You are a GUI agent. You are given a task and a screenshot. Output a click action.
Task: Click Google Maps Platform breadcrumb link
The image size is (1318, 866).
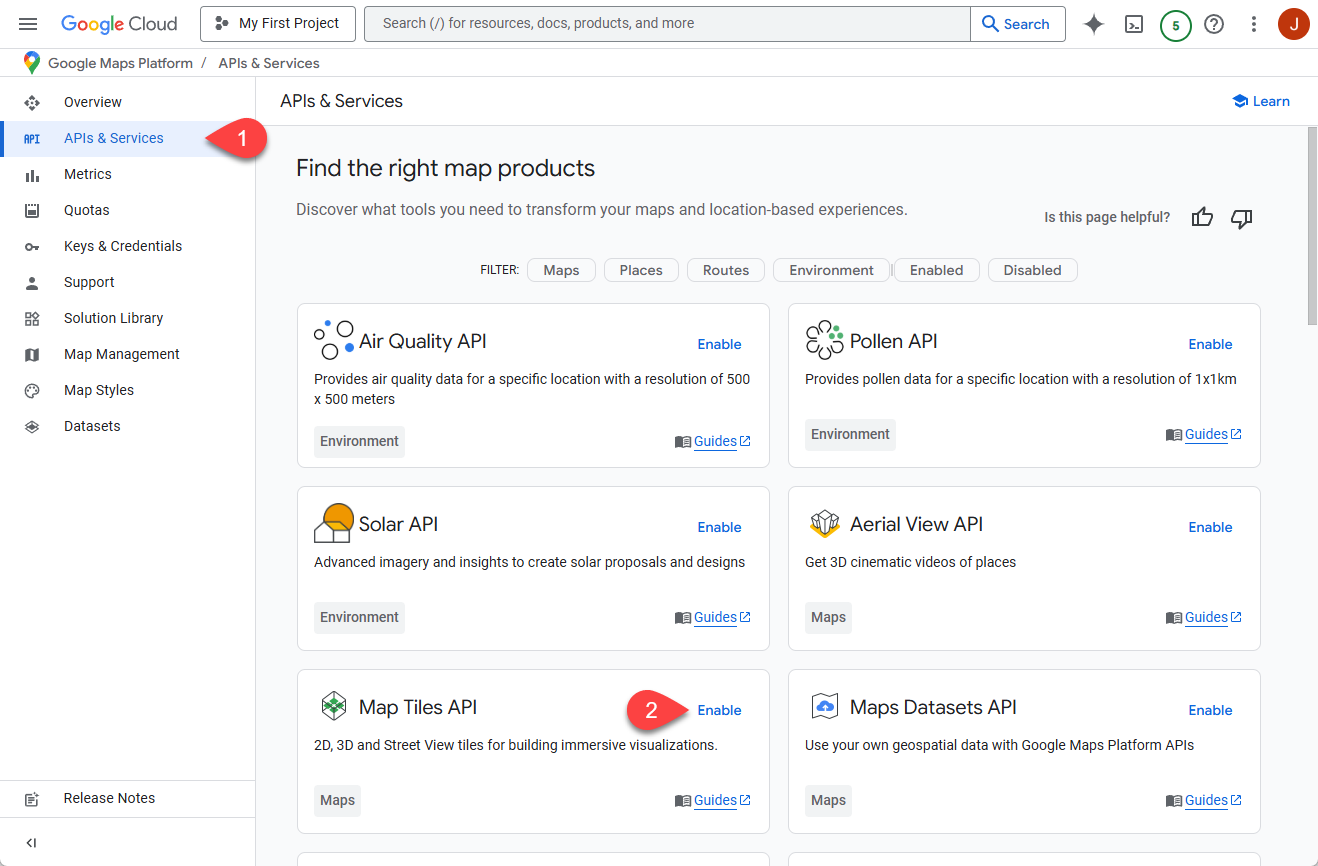(x=120, y=63)
